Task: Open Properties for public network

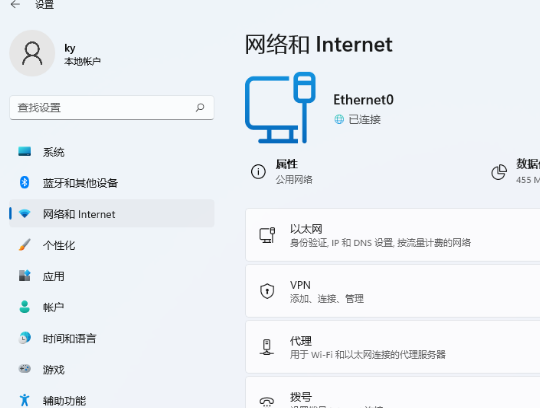Action: coord(282,171)
